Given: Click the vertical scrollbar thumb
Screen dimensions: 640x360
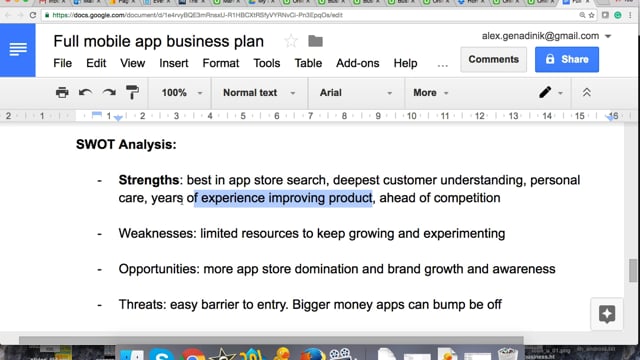Looking at the screenshot, I should (633, 270).
